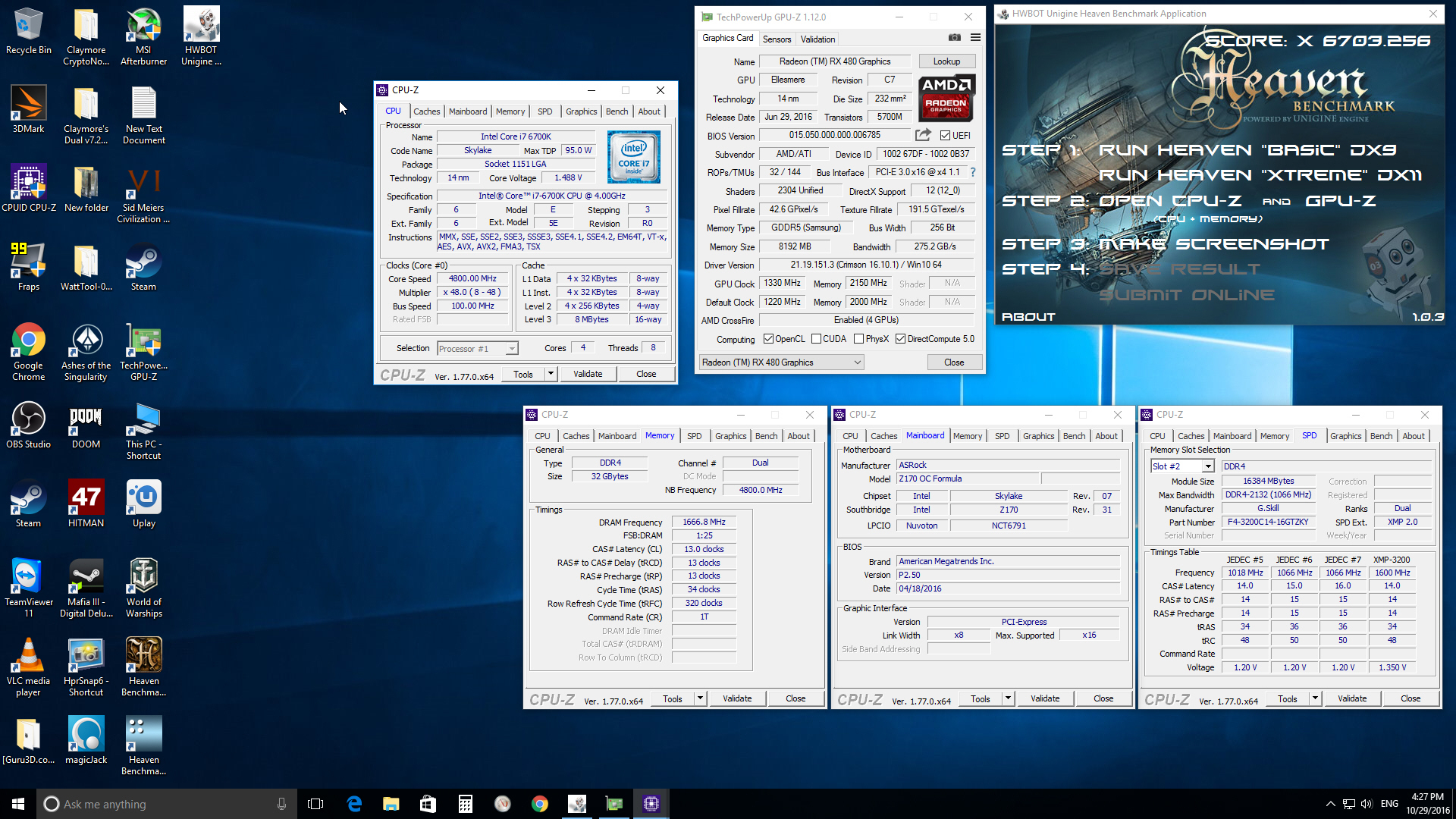
Task: Open the Windows Start menu
Action: click(18, 804)
